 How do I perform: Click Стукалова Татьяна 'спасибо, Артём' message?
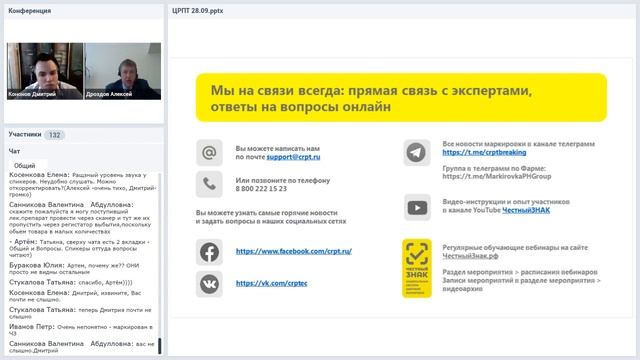(x=71, y=282)
